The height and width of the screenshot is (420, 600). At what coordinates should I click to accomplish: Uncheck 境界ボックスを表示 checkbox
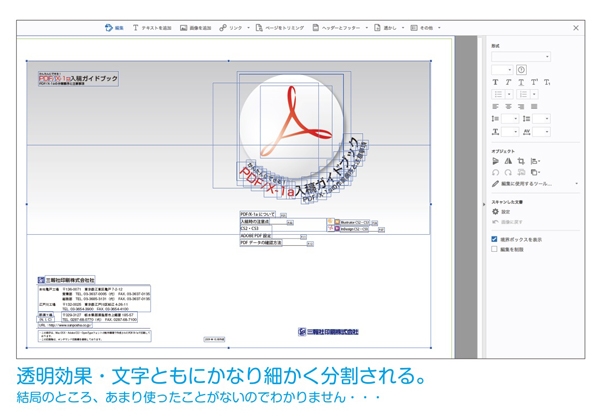(x=494, y=239)
